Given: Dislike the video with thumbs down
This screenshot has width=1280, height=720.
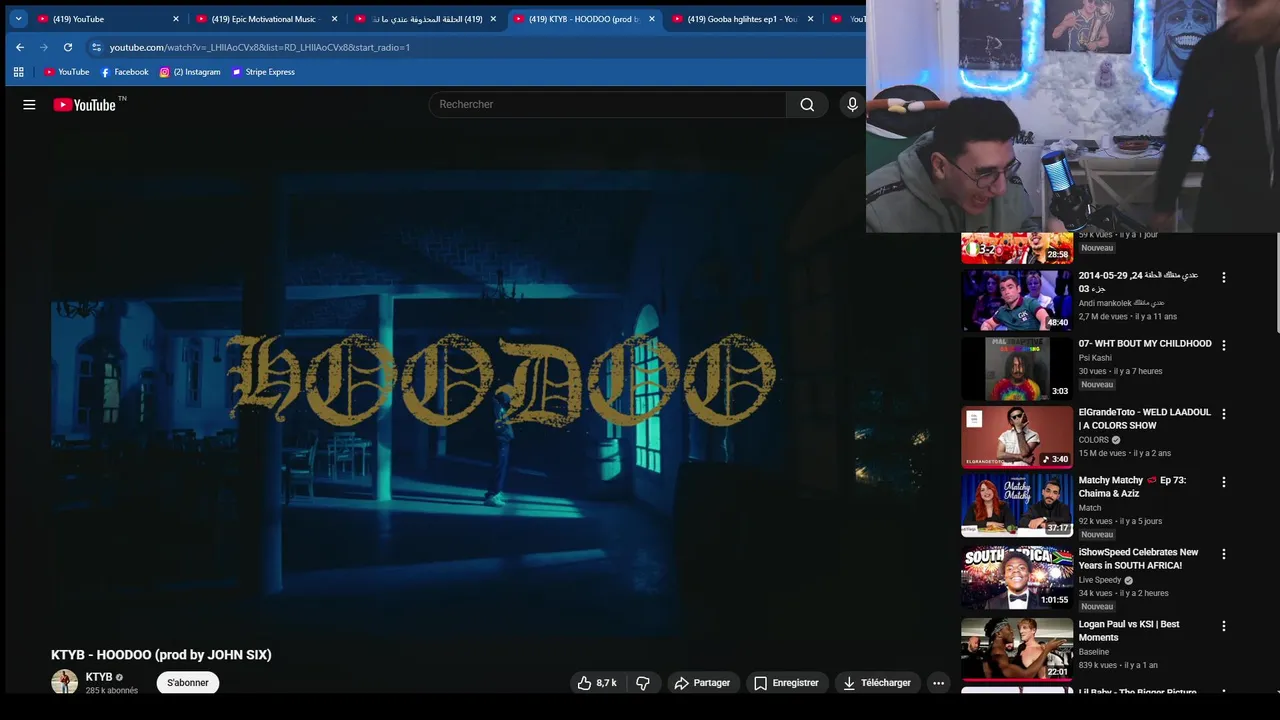Looking at the screenshot, I should 643,683.
